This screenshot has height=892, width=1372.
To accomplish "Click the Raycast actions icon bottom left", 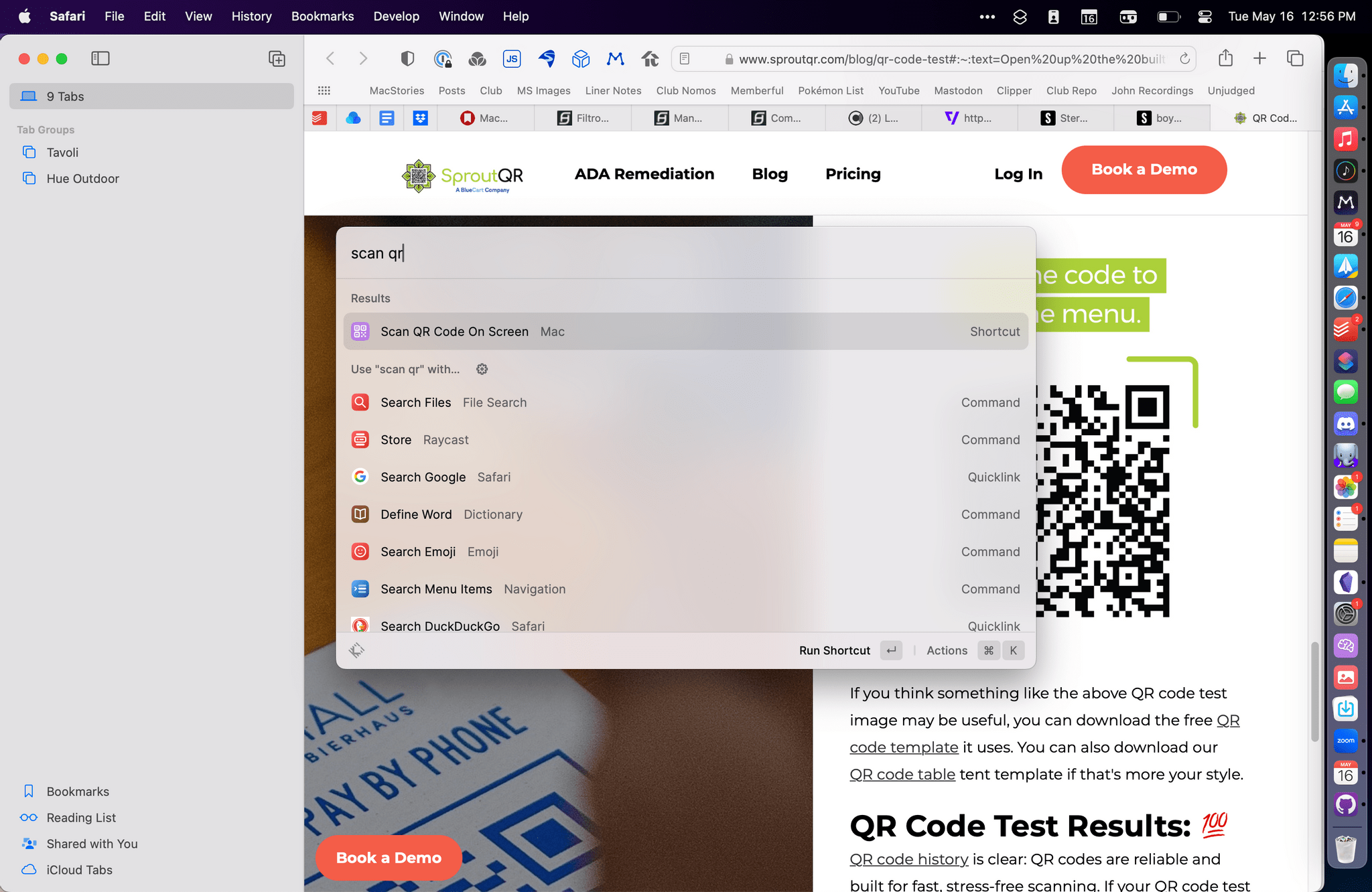I will pyautogui.click(x=357, y=650).
